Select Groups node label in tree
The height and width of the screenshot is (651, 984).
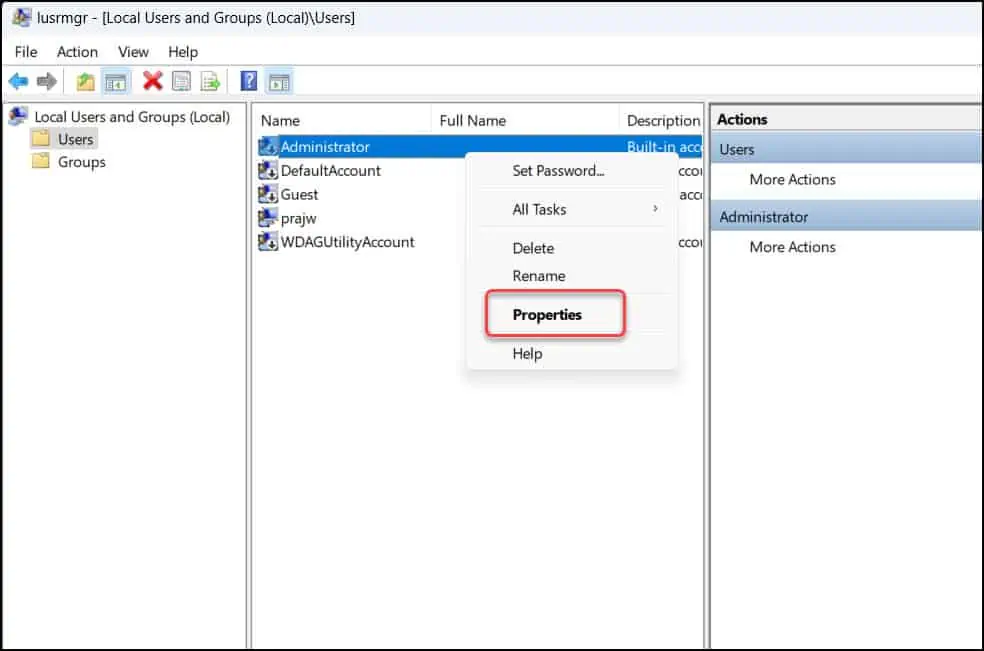tap(82, 162)
